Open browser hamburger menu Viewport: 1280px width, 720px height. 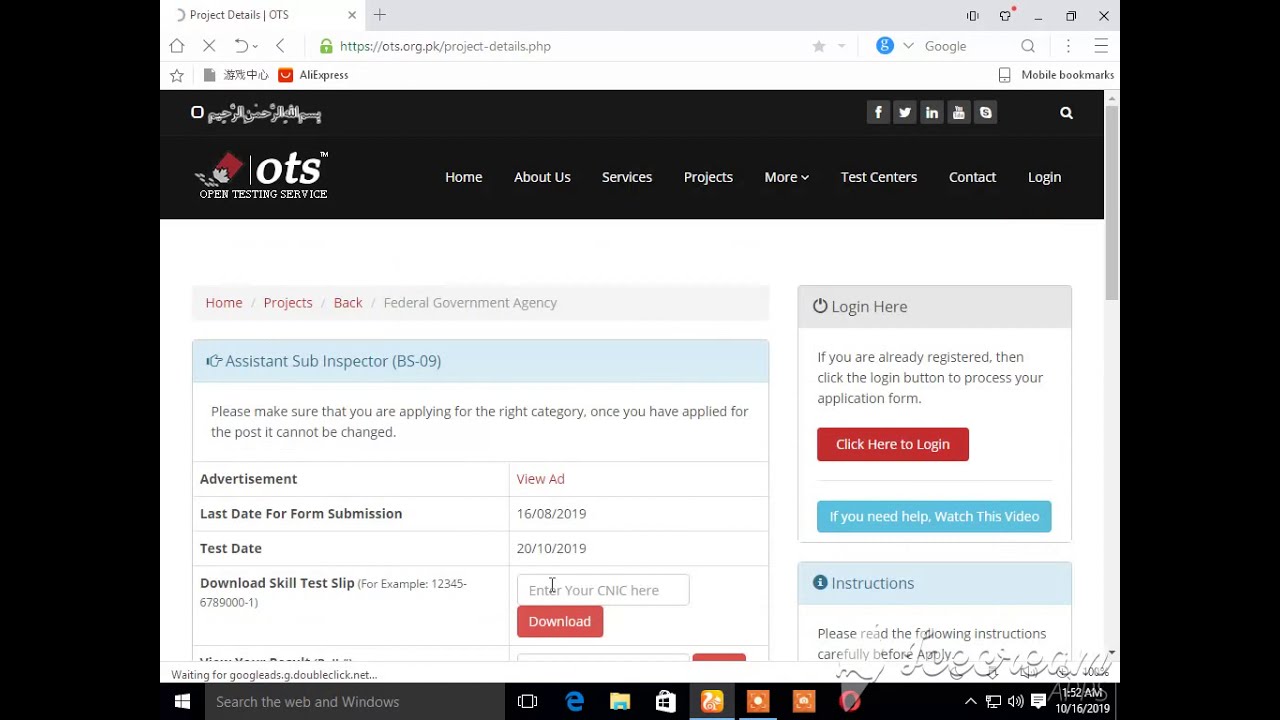click(1101, 46)
